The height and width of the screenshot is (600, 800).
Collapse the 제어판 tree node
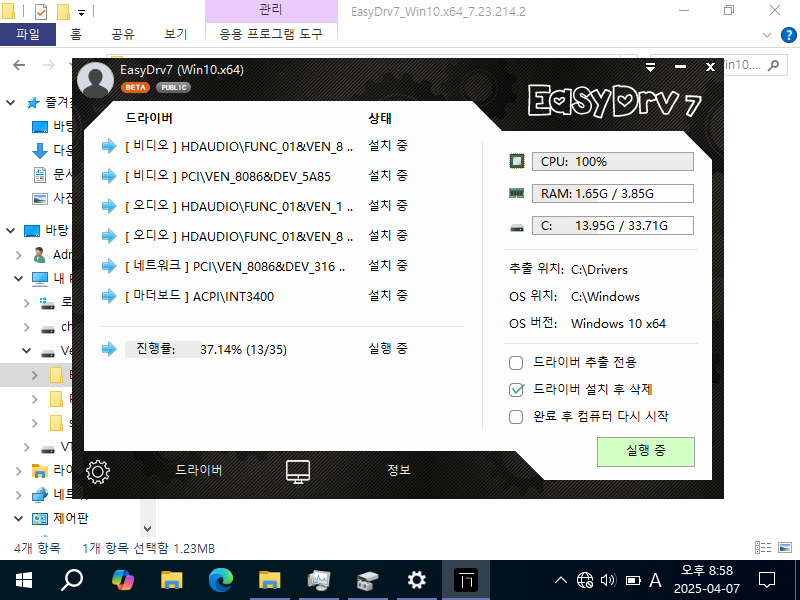(x=19, y=518)
